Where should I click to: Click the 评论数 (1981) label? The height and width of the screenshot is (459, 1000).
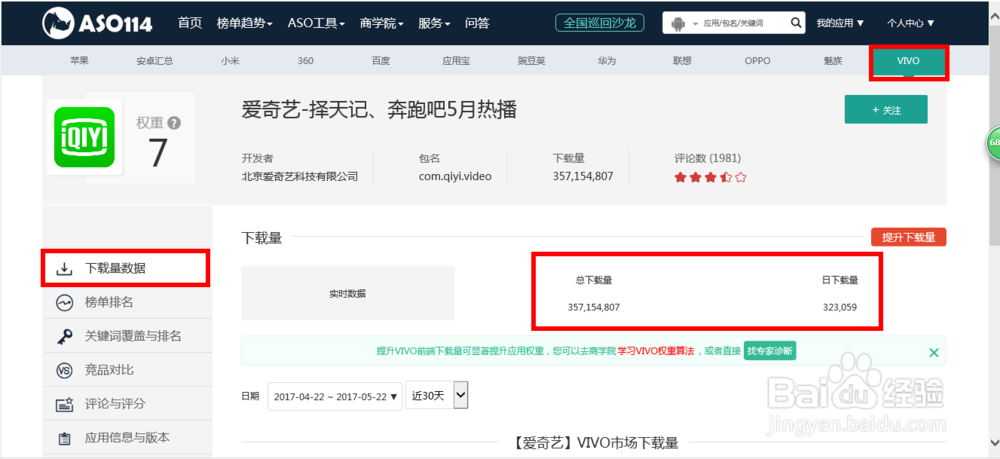707,158
